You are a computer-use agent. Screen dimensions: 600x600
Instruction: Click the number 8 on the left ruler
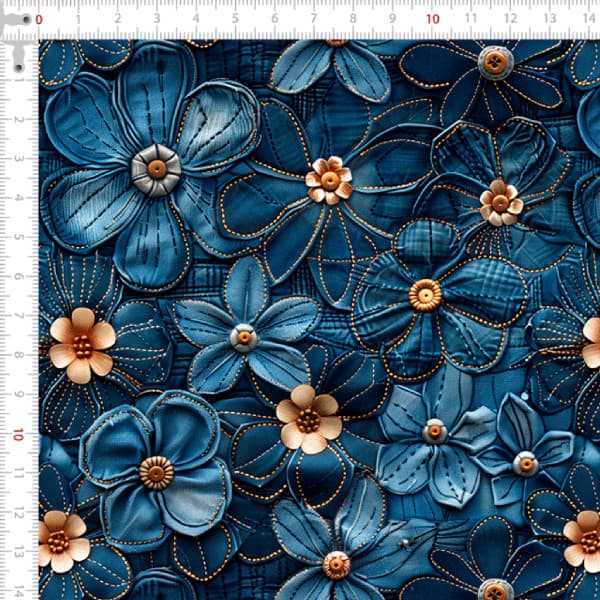[18, 355]
